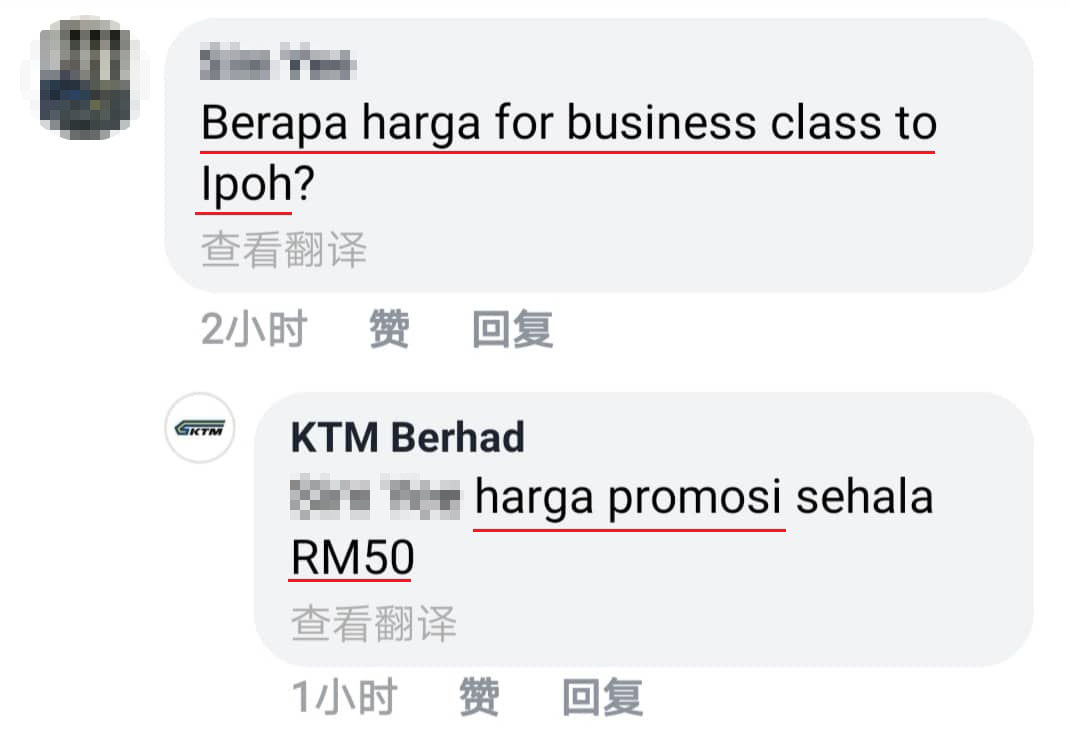View translation of the KTM reply
Viewport: 1069px width, 733px height.
point(374,623)
